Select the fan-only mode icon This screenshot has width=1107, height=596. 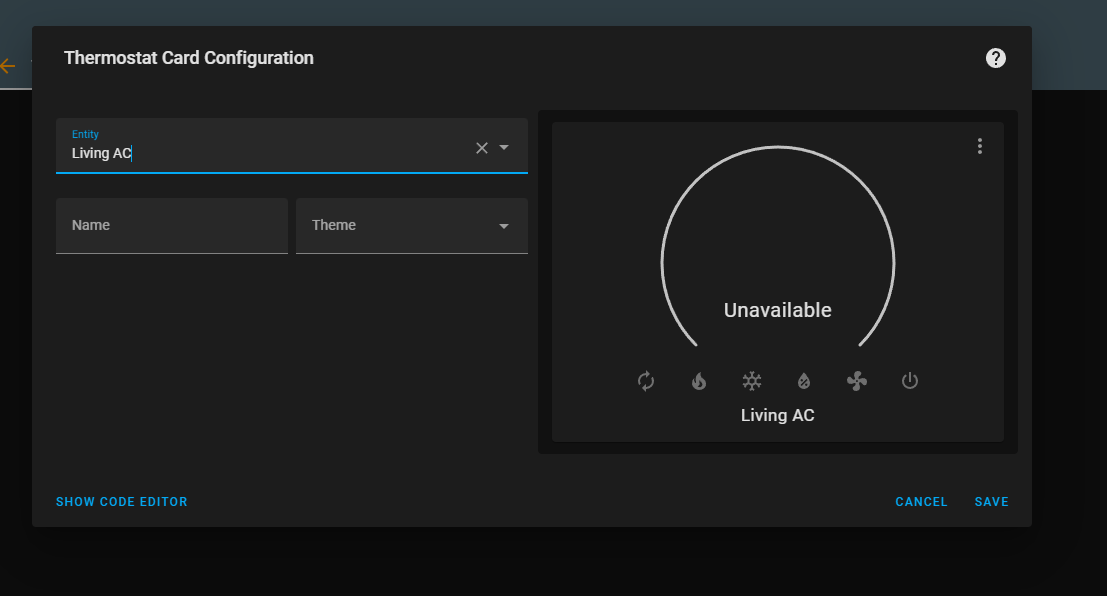click(x=857, y=381)
